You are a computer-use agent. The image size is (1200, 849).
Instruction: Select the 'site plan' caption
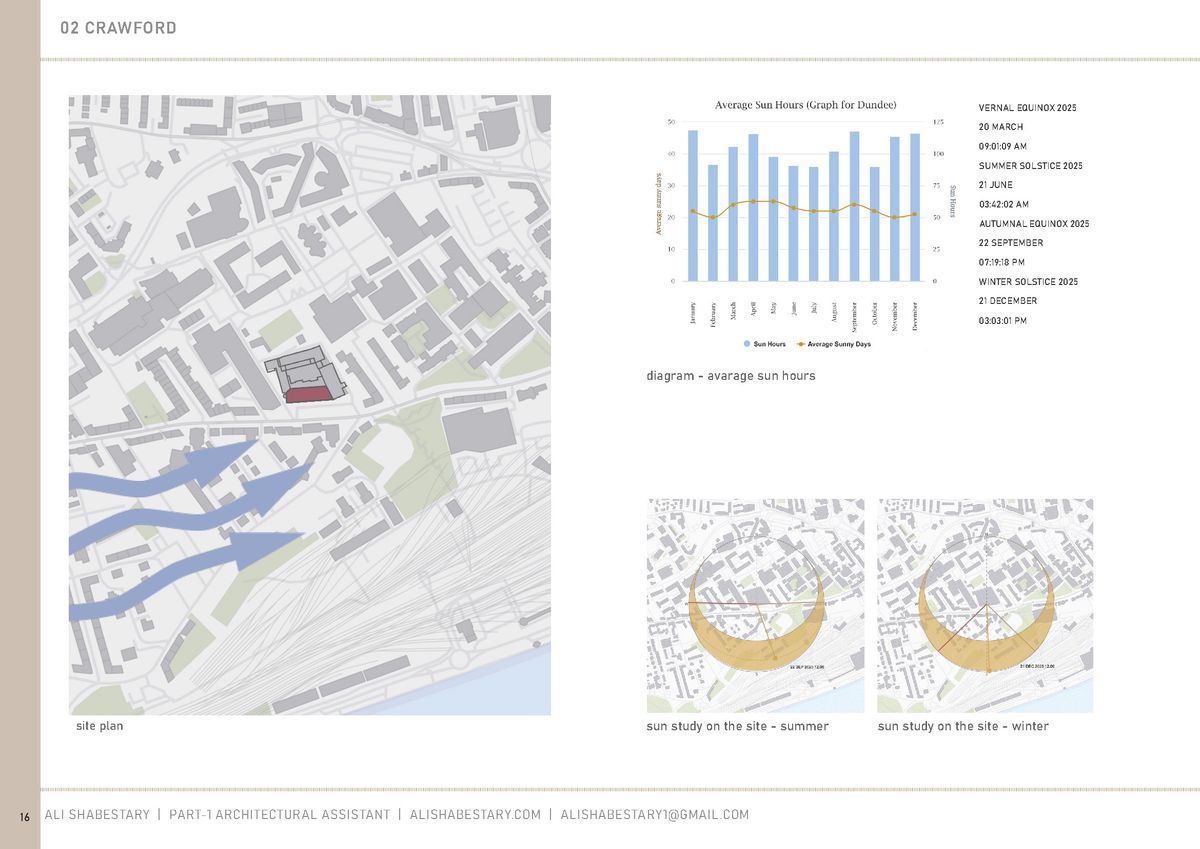(x=100, y=726)
